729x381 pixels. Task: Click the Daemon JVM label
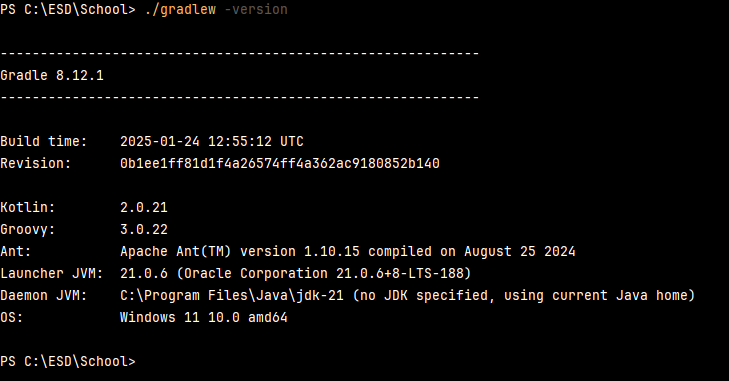click(44, 295)
